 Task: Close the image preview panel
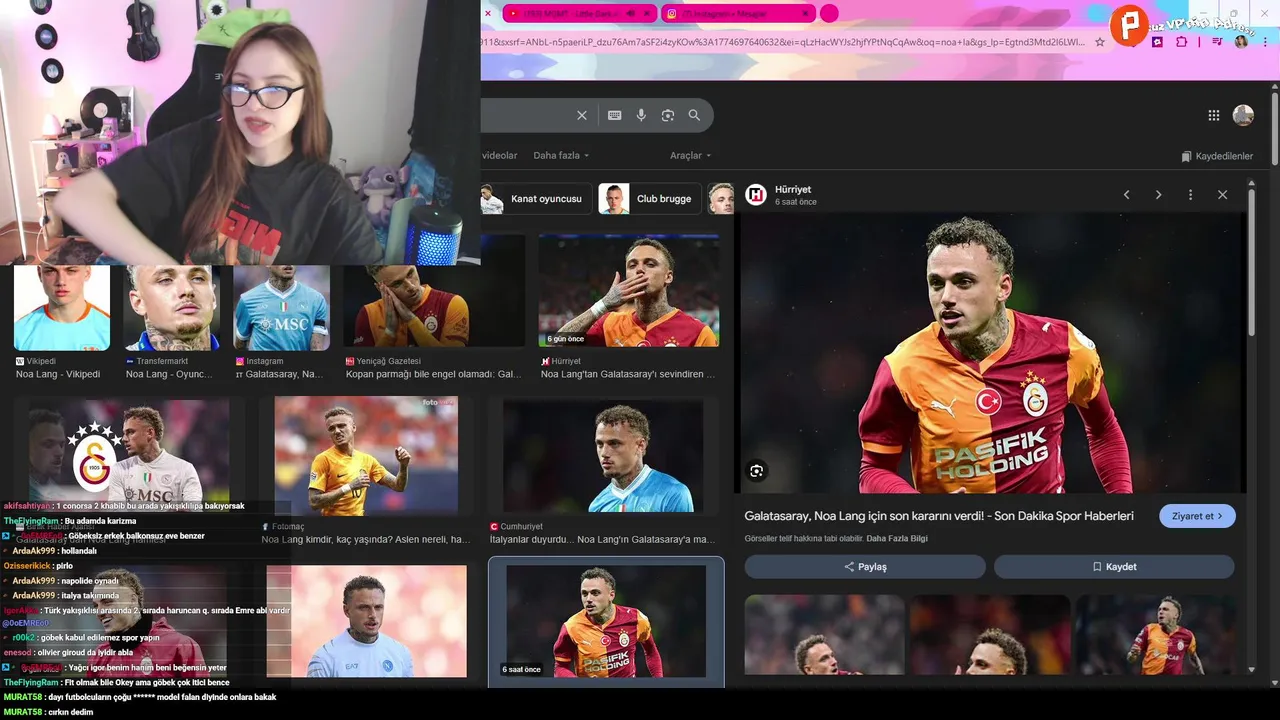[1222, 195]
